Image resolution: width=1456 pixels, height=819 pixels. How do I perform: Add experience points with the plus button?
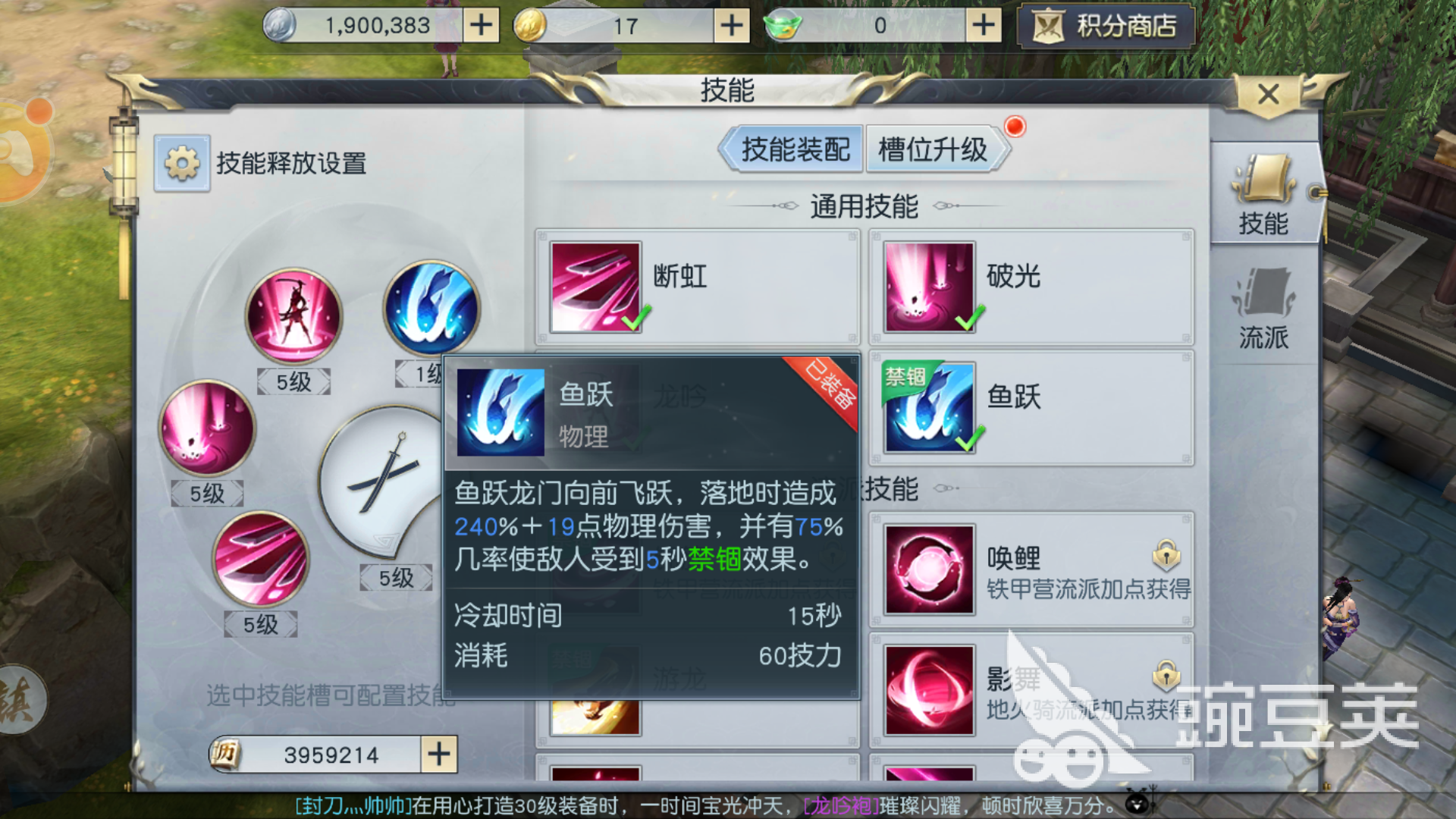439,754
